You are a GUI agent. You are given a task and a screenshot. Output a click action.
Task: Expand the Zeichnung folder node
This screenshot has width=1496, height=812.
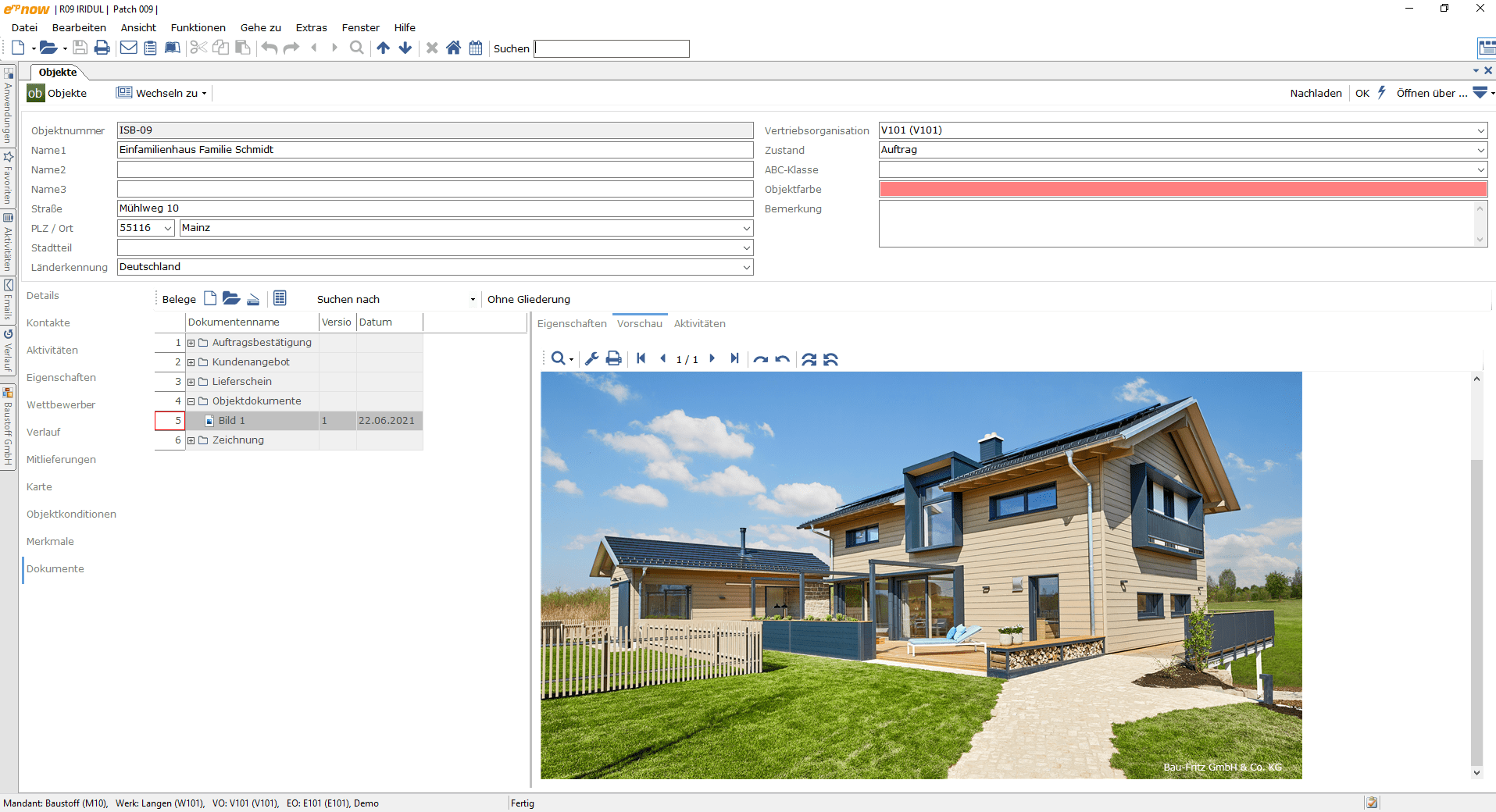point(191,440)
